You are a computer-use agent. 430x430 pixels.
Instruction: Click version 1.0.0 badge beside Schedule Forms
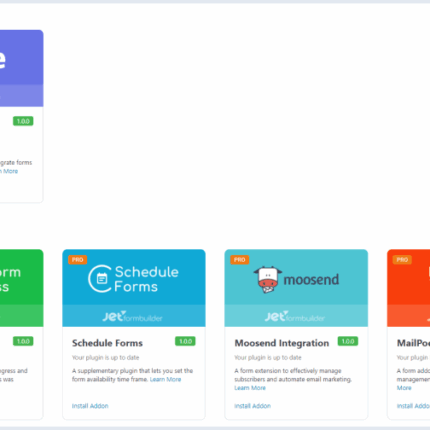185,341
